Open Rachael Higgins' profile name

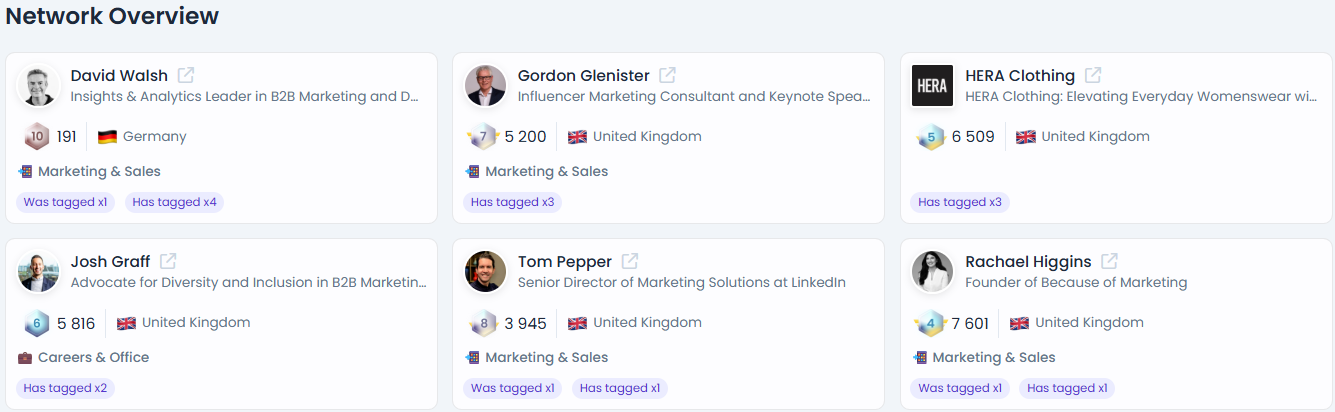point(1028,261)
